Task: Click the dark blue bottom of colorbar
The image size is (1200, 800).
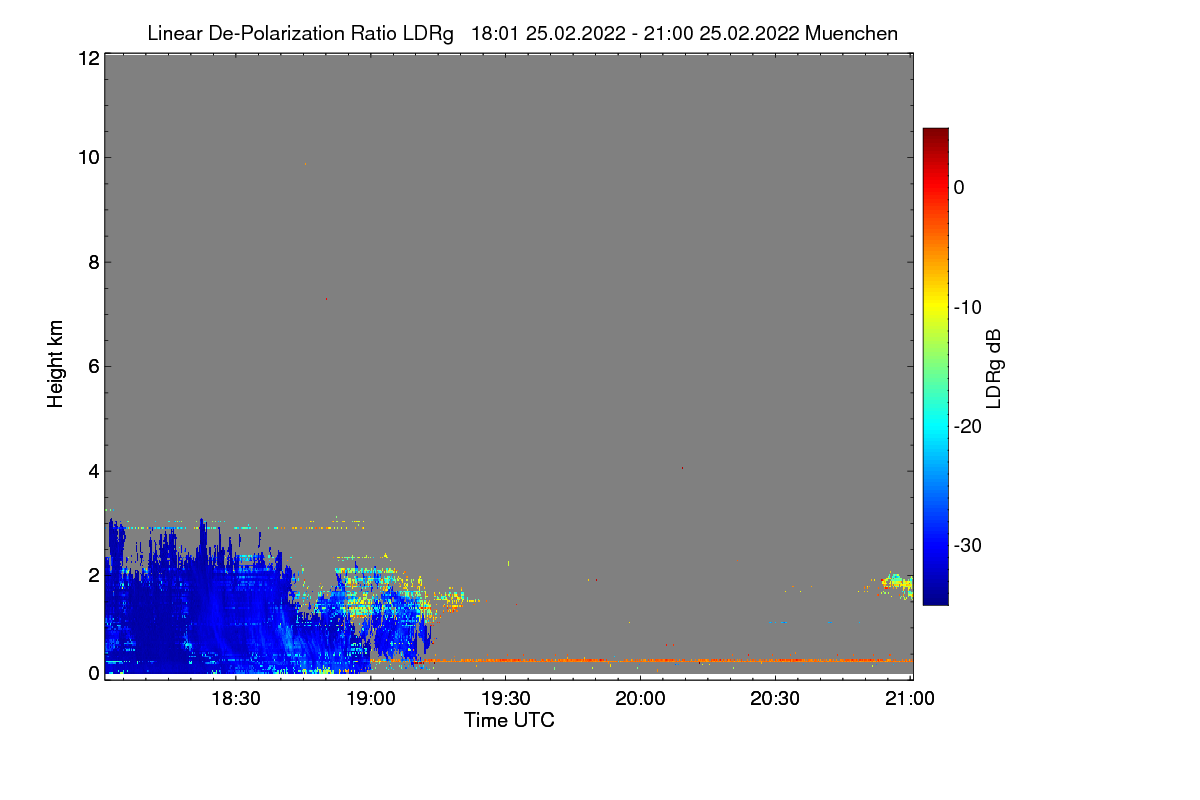Action: pos(935,597)
